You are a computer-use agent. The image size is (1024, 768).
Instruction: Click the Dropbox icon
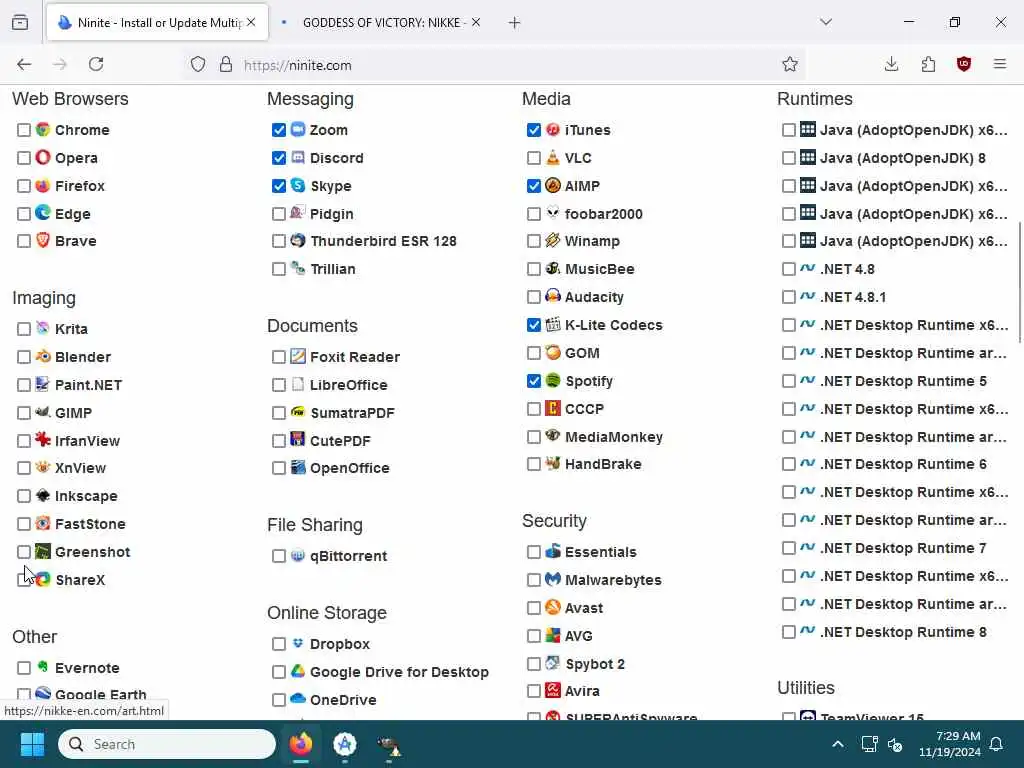[x=298, y=643]
